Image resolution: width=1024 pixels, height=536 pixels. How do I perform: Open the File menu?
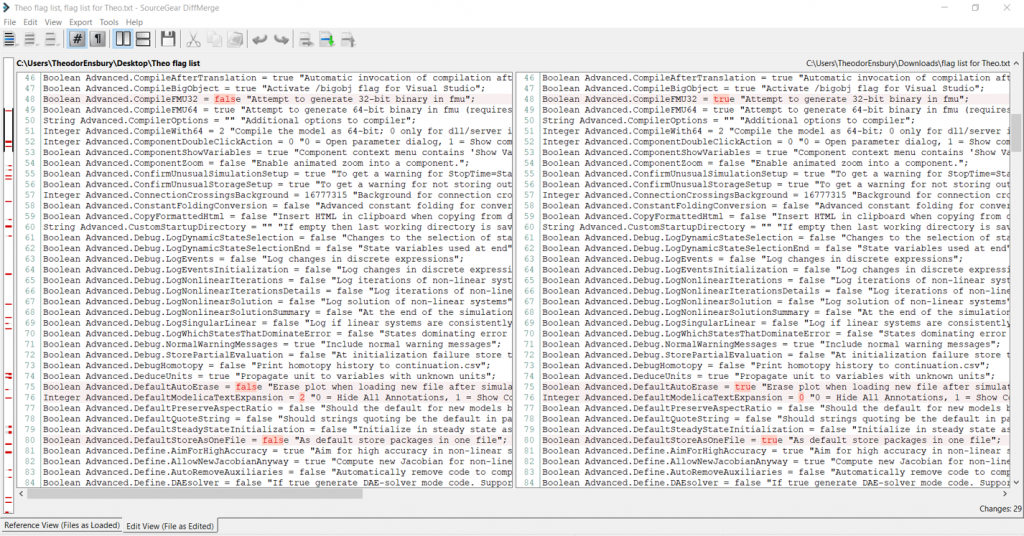point(10,22)
